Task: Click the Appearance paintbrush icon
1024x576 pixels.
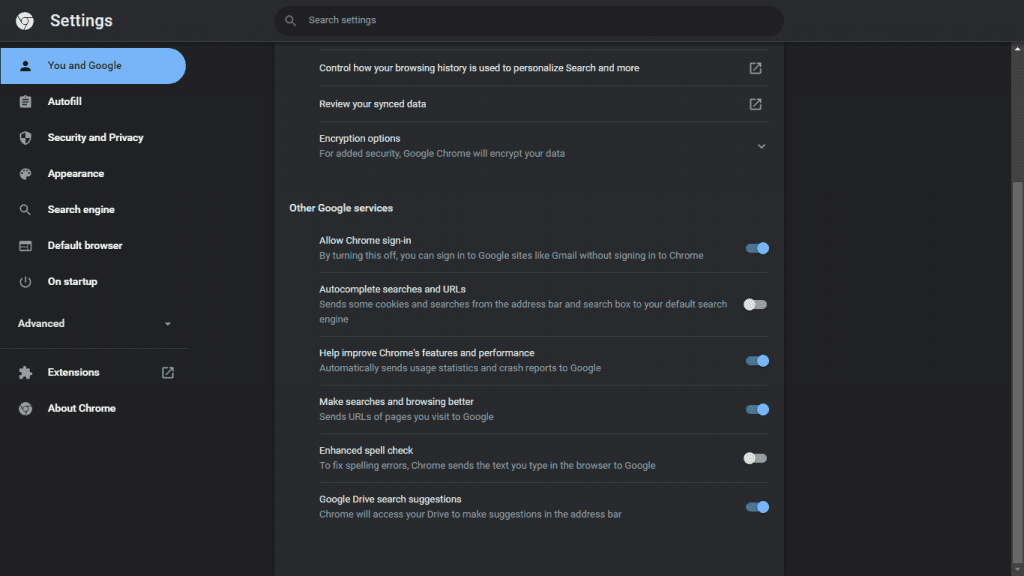Action: (25, 173)
